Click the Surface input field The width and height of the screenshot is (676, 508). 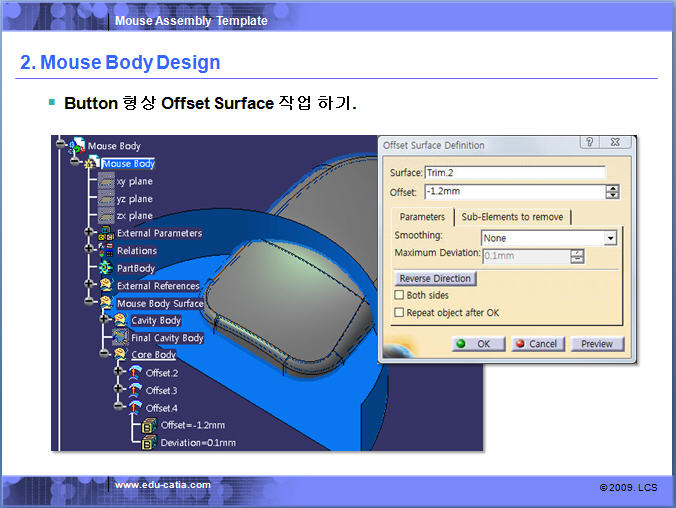coord(514,173)
